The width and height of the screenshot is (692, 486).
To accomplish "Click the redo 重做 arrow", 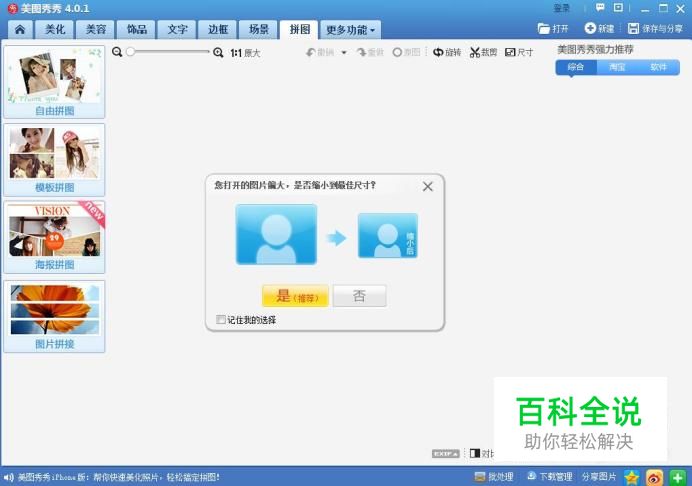I will pos(370,53).
